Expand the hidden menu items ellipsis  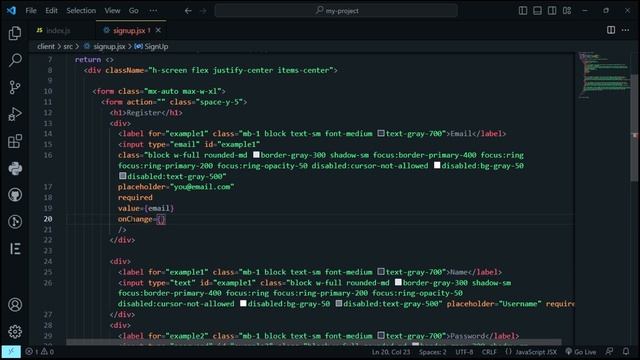153,11
